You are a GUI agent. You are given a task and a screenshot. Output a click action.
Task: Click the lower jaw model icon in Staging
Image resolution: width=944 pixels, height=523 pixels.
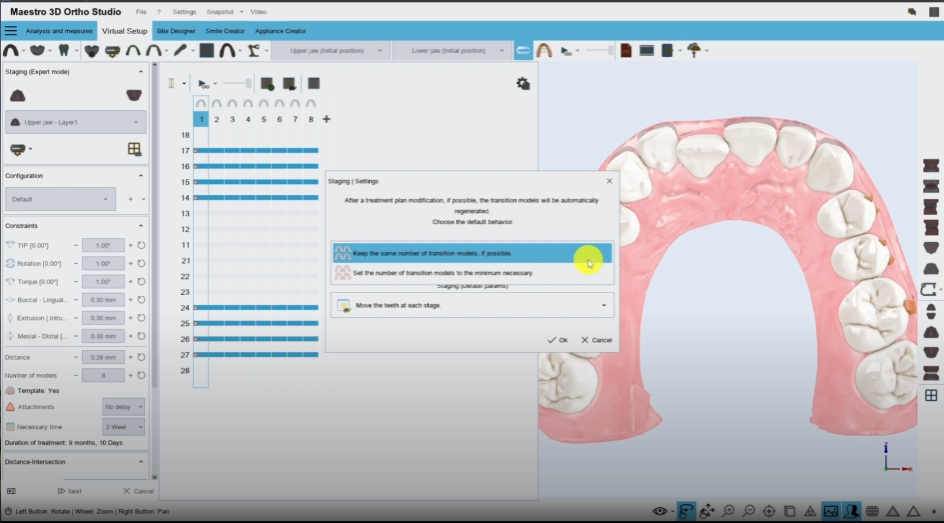click(x=133, y=95)
